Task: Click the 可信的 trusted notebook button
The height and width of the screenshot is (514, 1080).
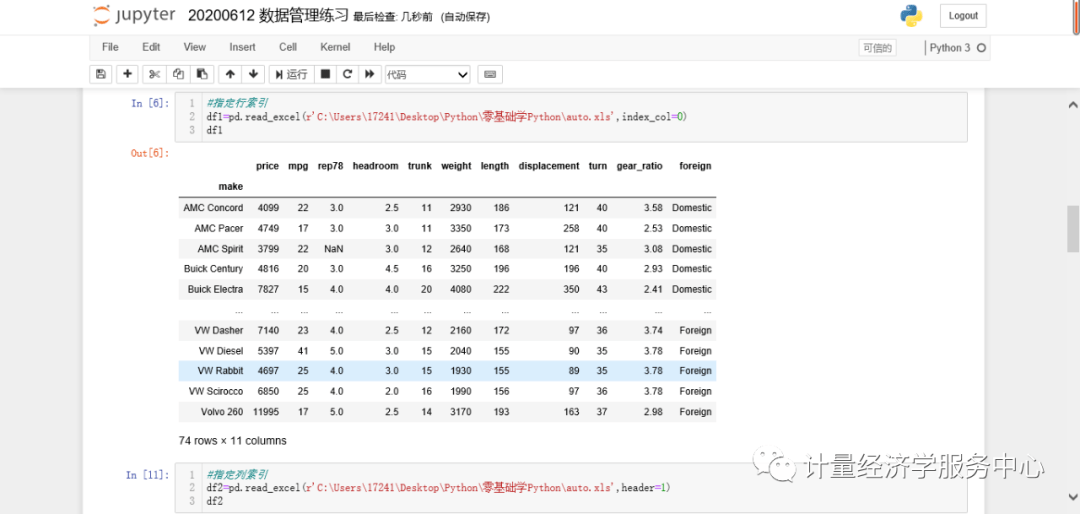Action: tap(878, 48)
